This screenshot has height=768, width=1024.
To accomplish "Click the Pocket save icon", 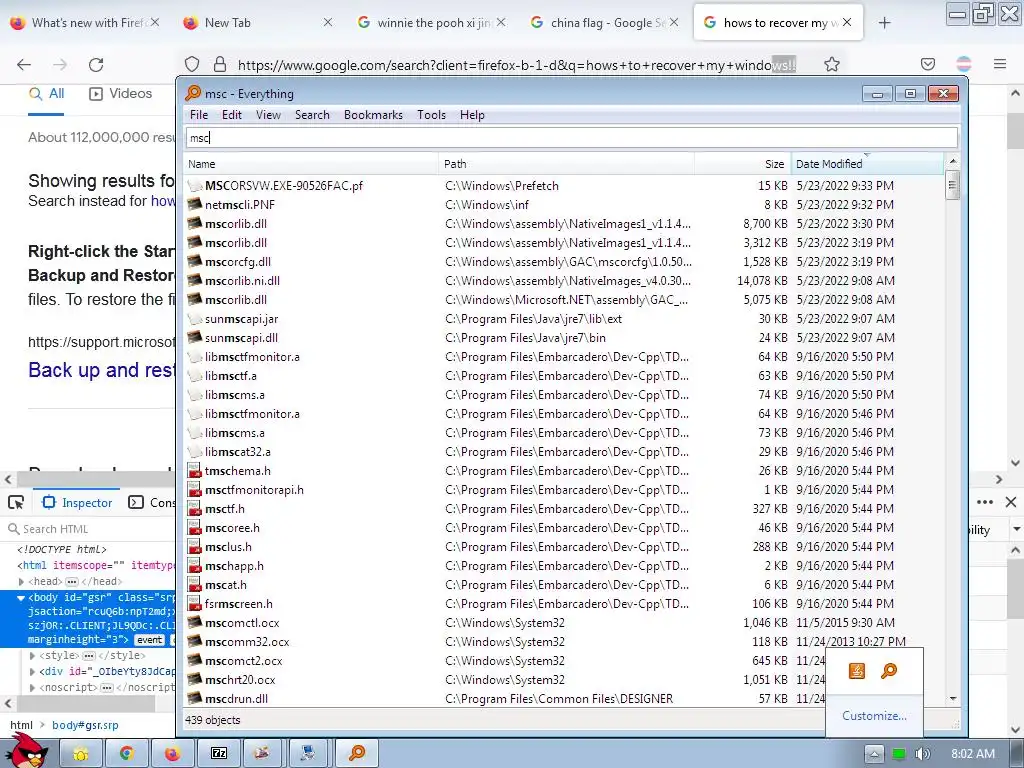I will pyautogui.click(x=927, y=64).
